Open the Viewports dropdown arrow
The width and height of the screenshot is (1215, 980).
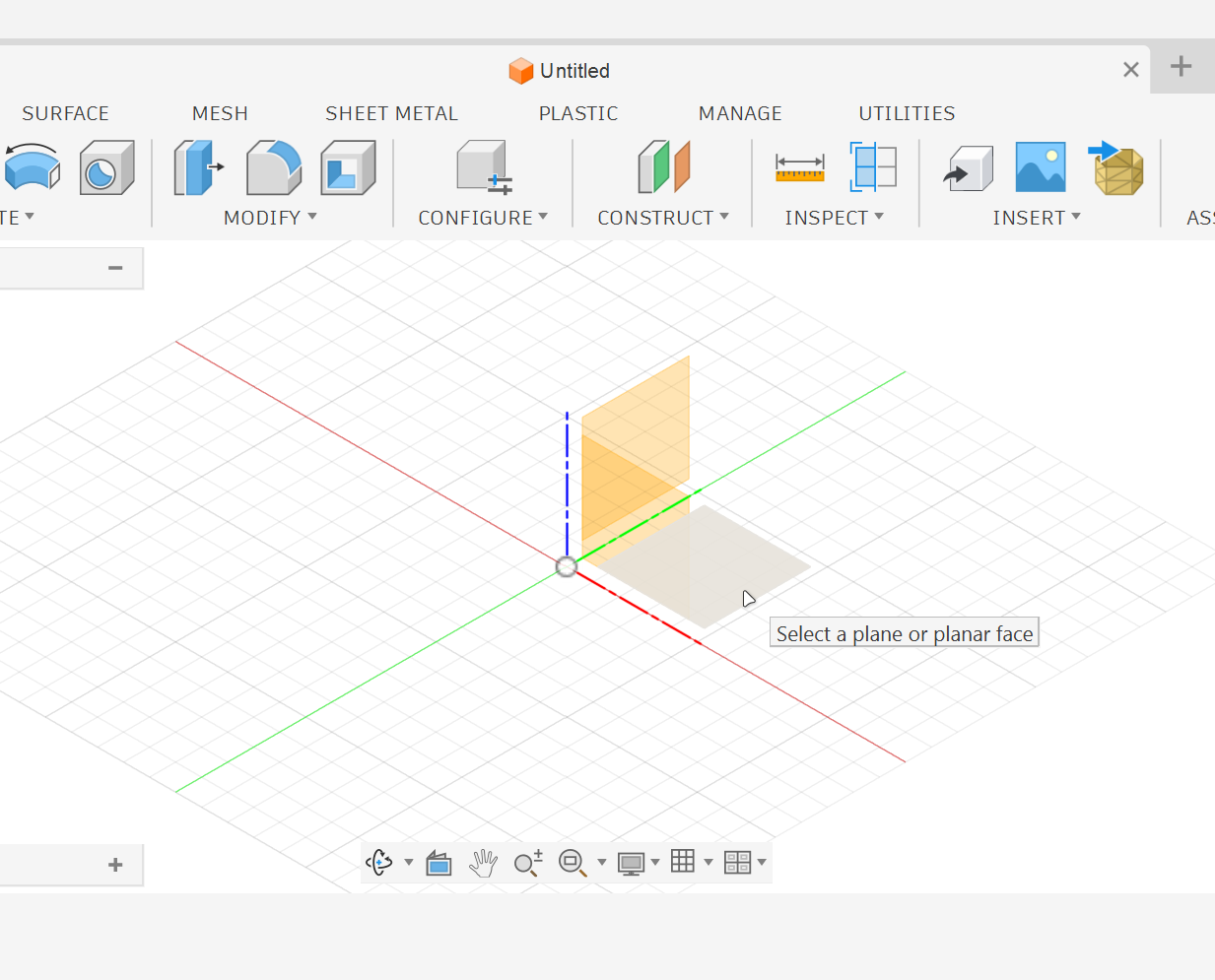pos(762,863)
